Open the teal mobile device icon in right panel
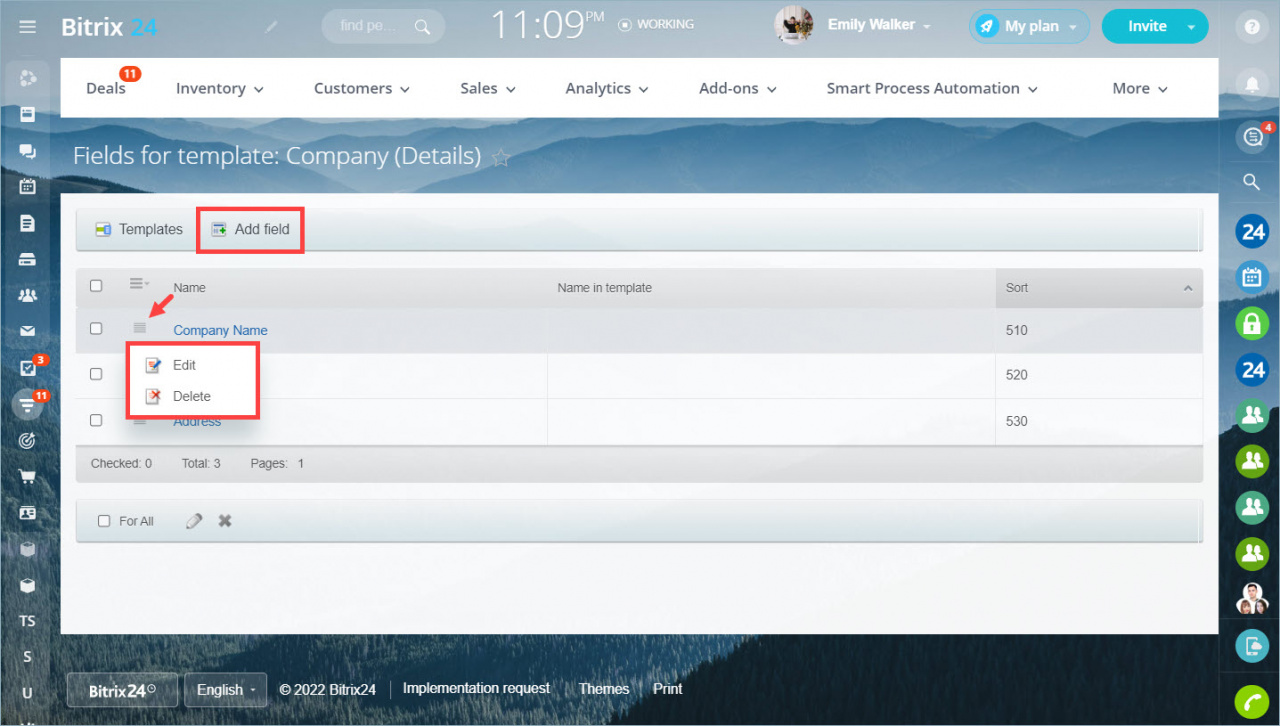The image size is (1280, 726). tap(1251, 645)
